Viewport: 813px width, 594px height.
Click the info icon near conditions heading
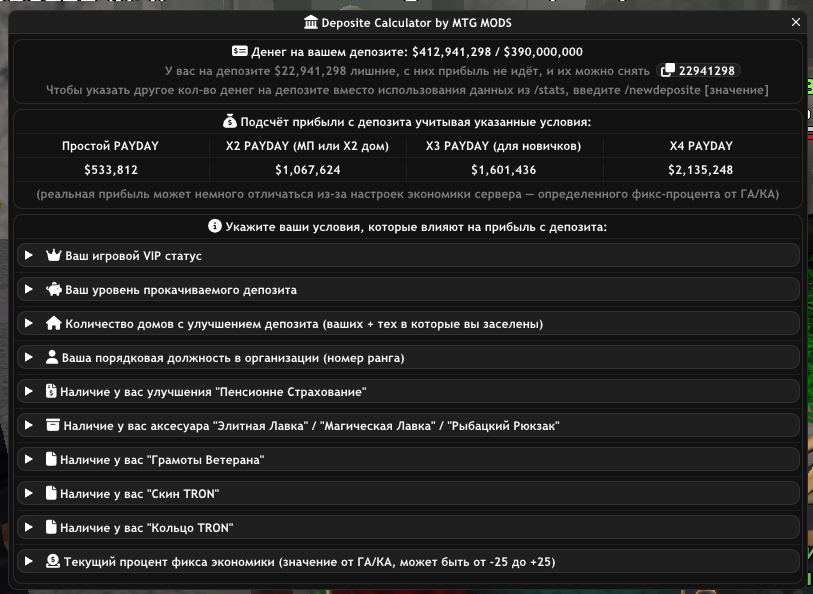pyautogui.click(x=215, y=227)
